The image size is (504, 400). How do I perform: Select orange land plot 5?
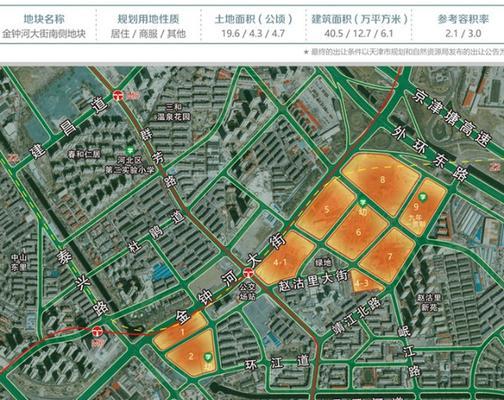click(326, 209)
